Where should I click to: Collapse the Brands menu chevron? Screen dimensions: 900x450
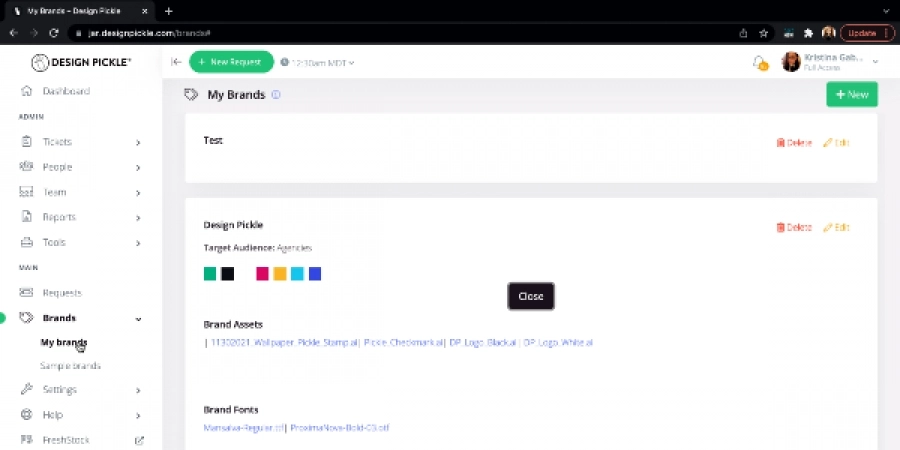point(138,319)
